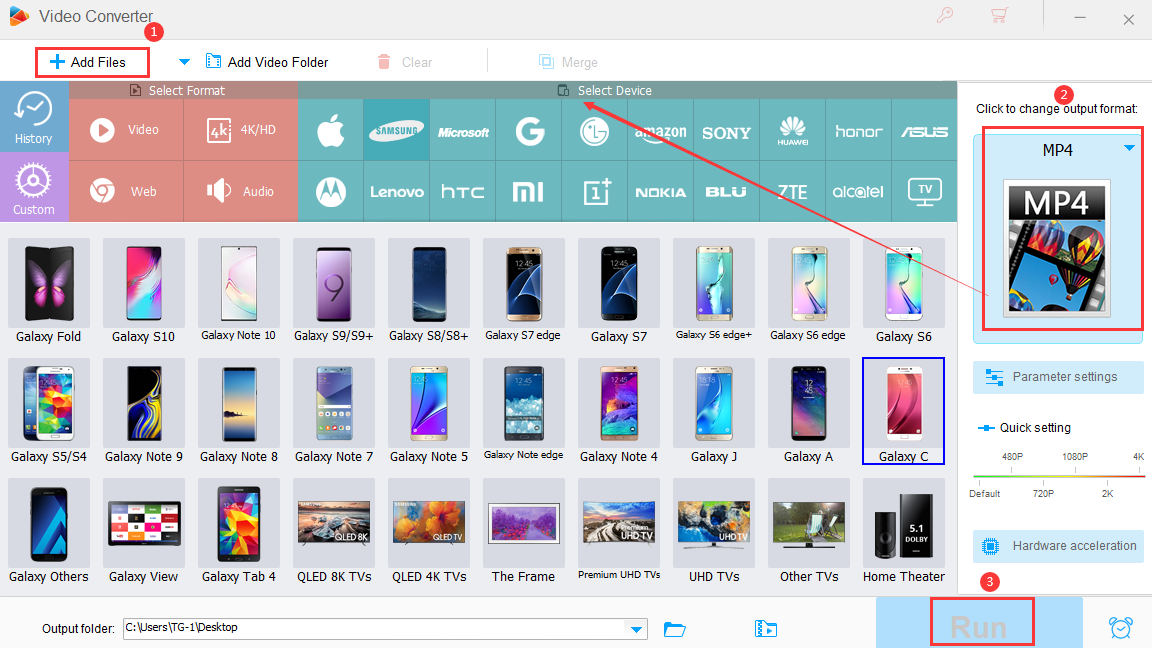Viewport: 1152px width, 648px height.
Task: Select the Video format category
Action: click(126, 130)
